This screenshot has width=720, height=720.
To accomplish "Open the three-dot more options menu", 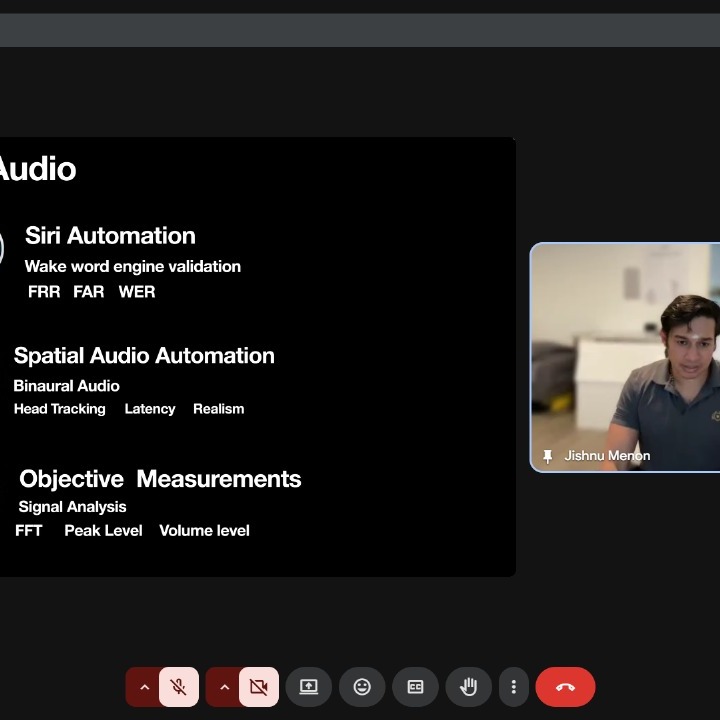I will pyautogui.click(x=513, y=687).
